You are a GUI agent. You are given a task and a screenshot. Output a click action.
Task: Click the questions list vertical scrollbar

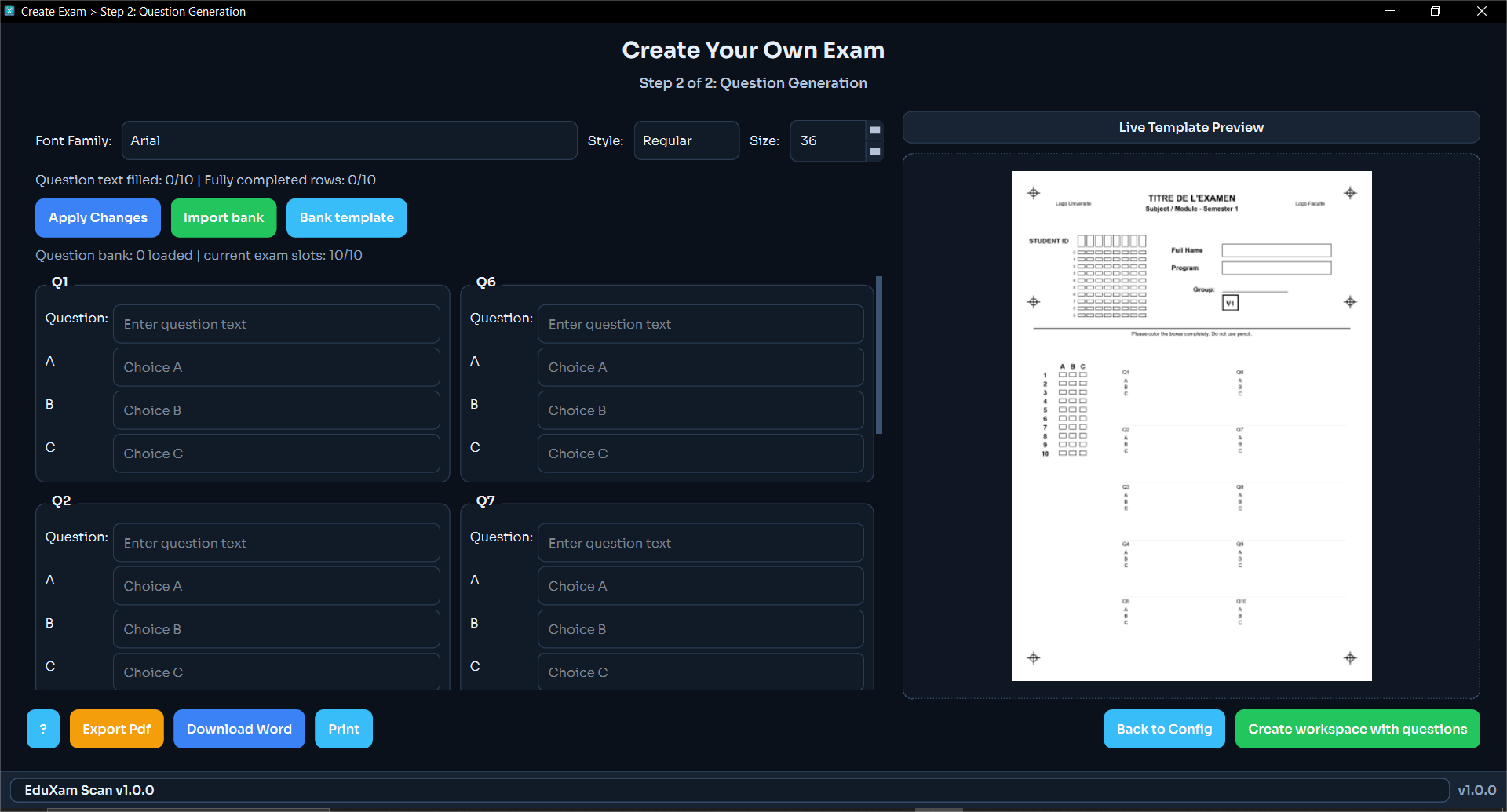[879, 355]
